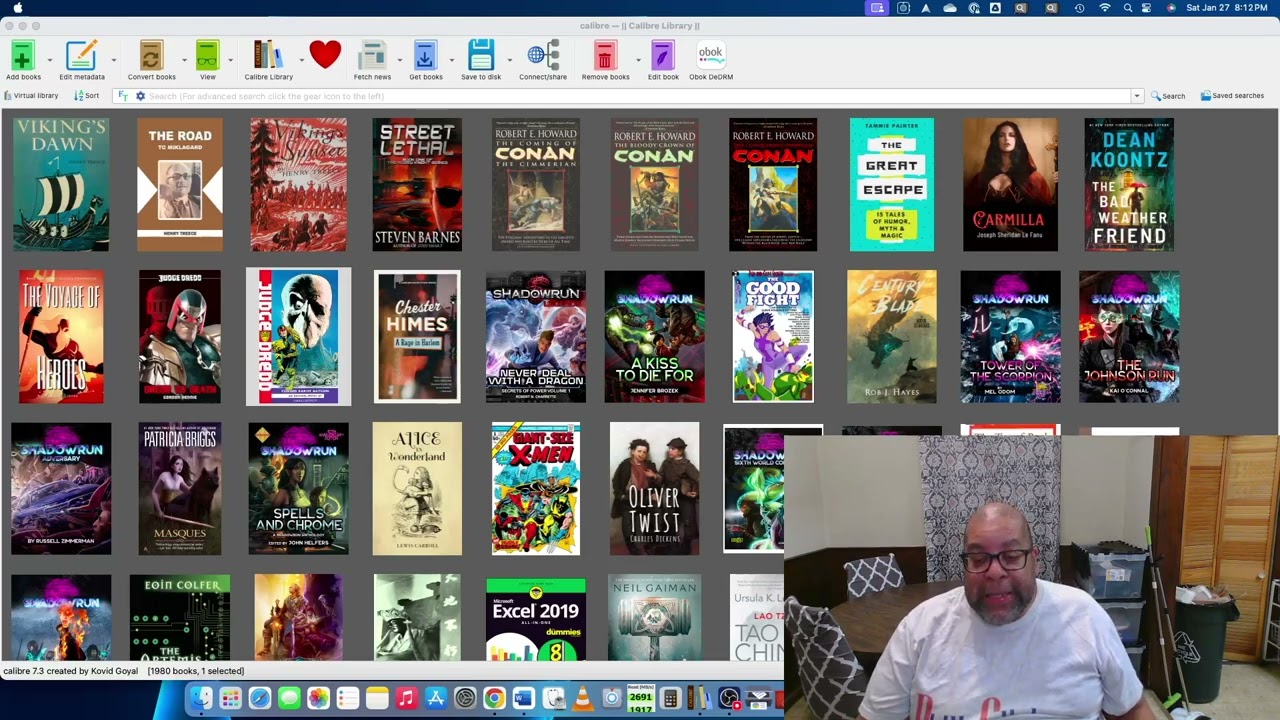Open VLC from the dock
Viewport: 1280px width, 720px height.
[x=582, y=698]
